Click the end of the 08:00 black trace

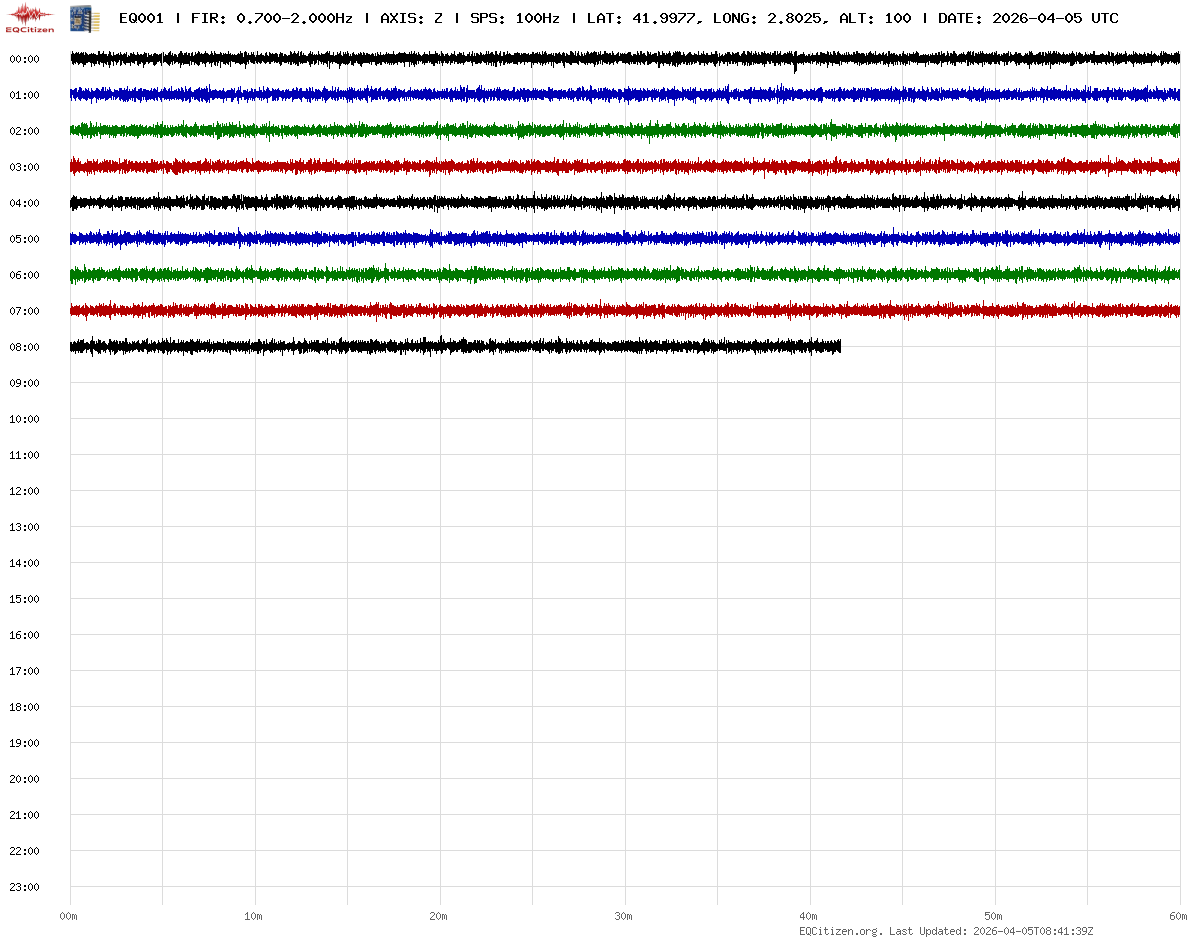[839, 346]
